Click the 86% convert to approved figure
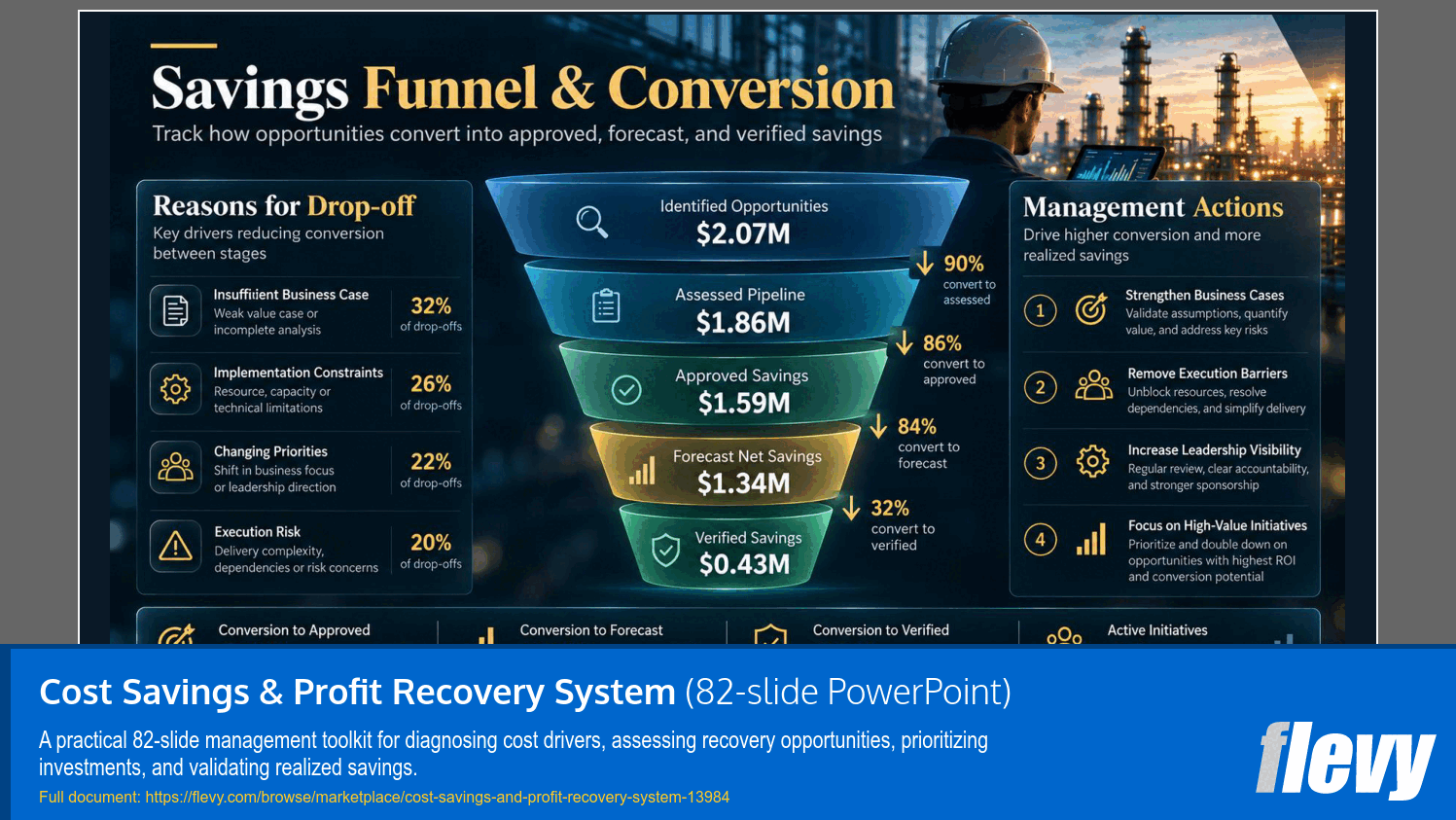 click(x=941, y=343)
